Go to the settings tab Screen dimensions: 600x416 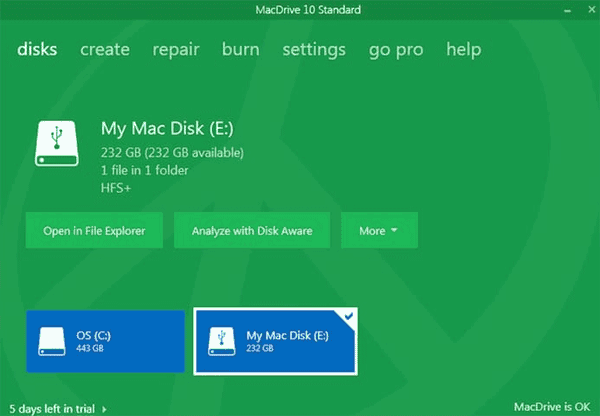[x=314, y=50]
